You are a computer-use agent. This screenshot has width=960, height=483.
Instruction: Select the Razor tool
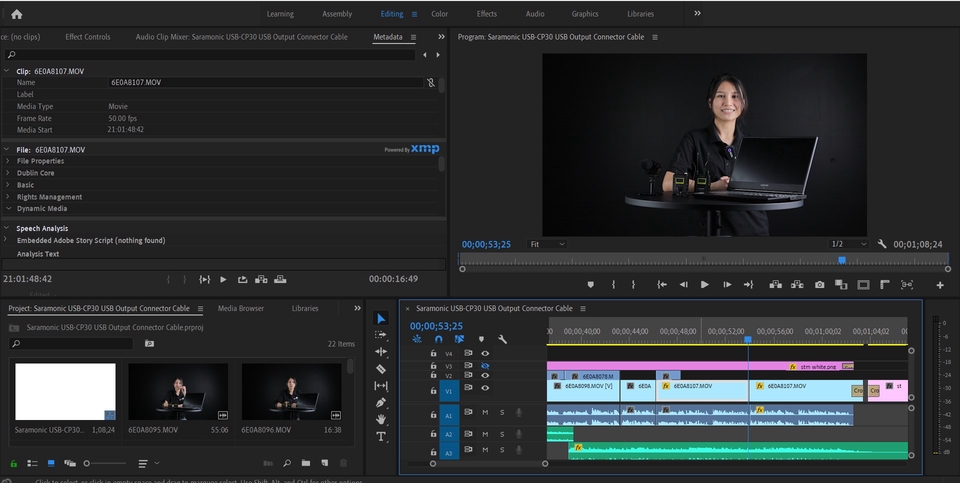tap(381, 369)
